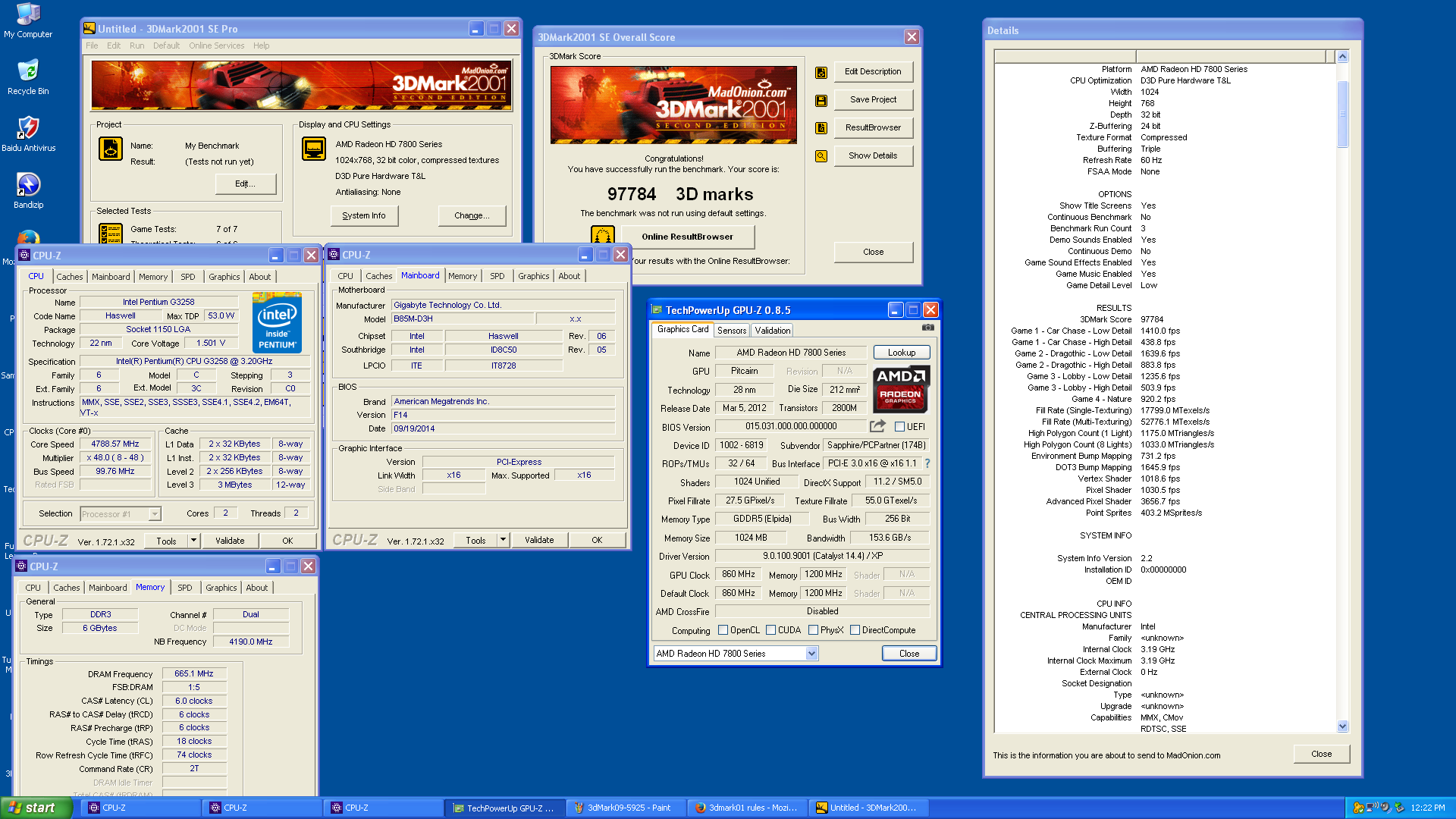The width and height of the screenshot is (1456, 819).
Task: Close the Details window via Close button
Action: coord(1321,755)
